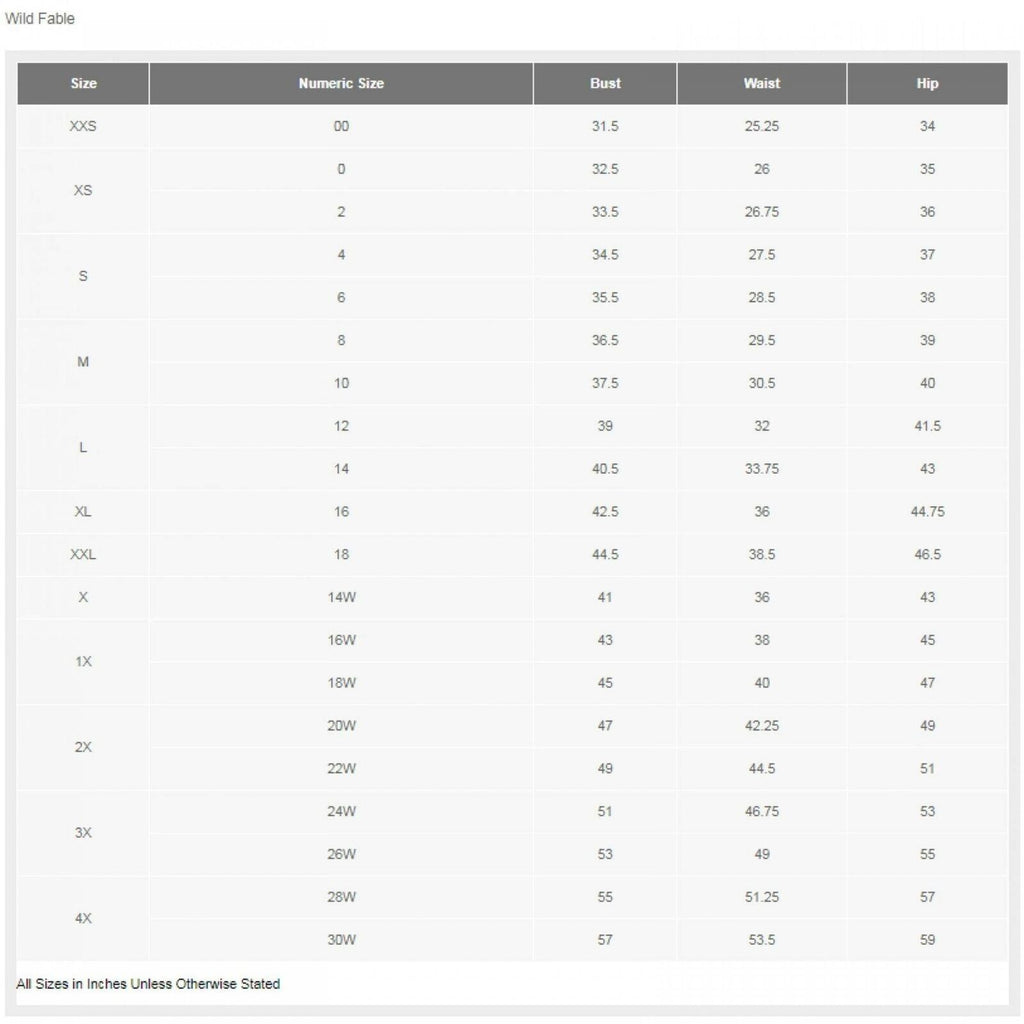Viewport: 1024px width, 1024px height.
Task: Select the Bust column header
Action: click(605, 84)
